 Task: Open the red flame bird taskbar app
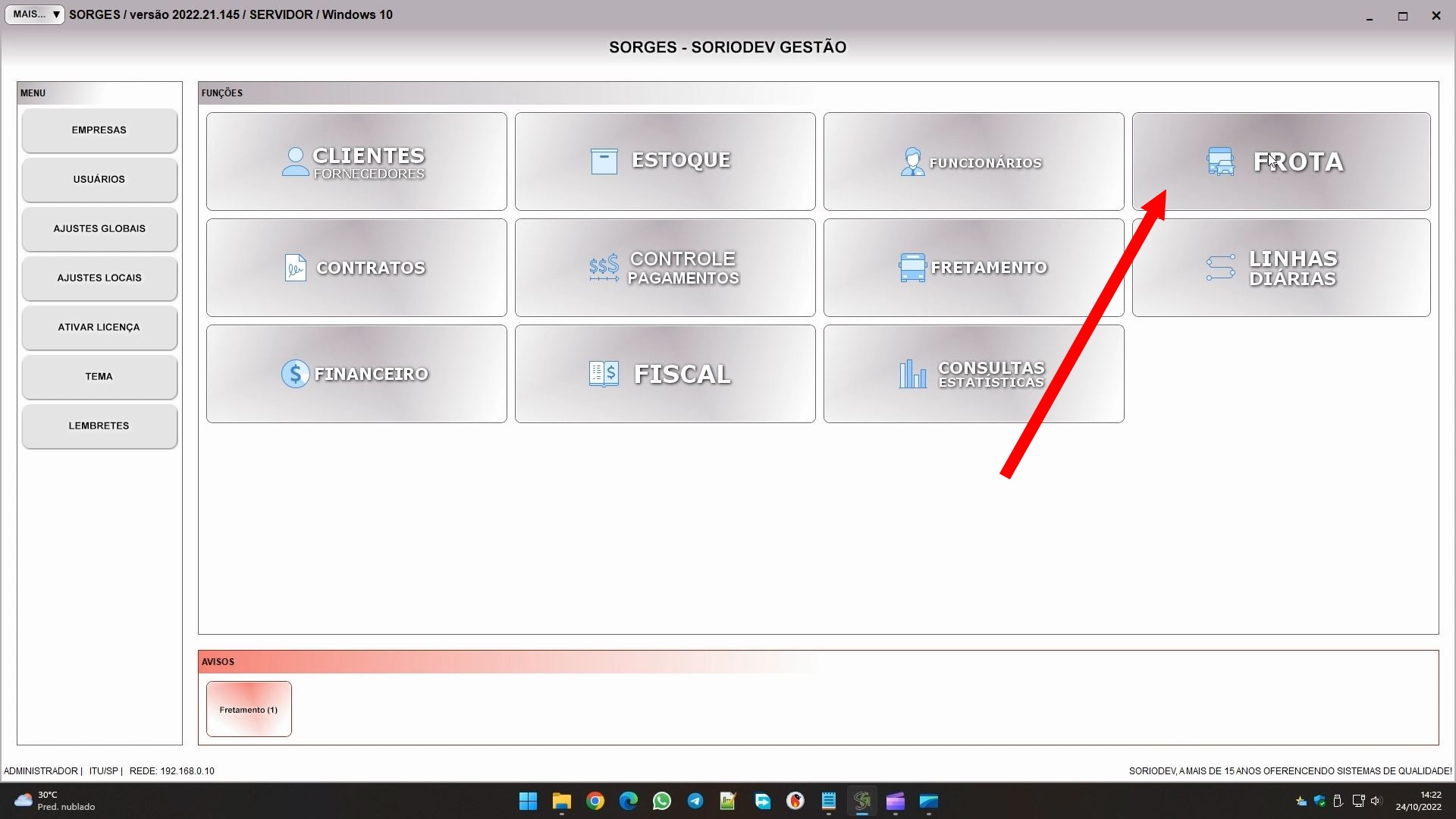pyautogui.click(x=795, y=801)
